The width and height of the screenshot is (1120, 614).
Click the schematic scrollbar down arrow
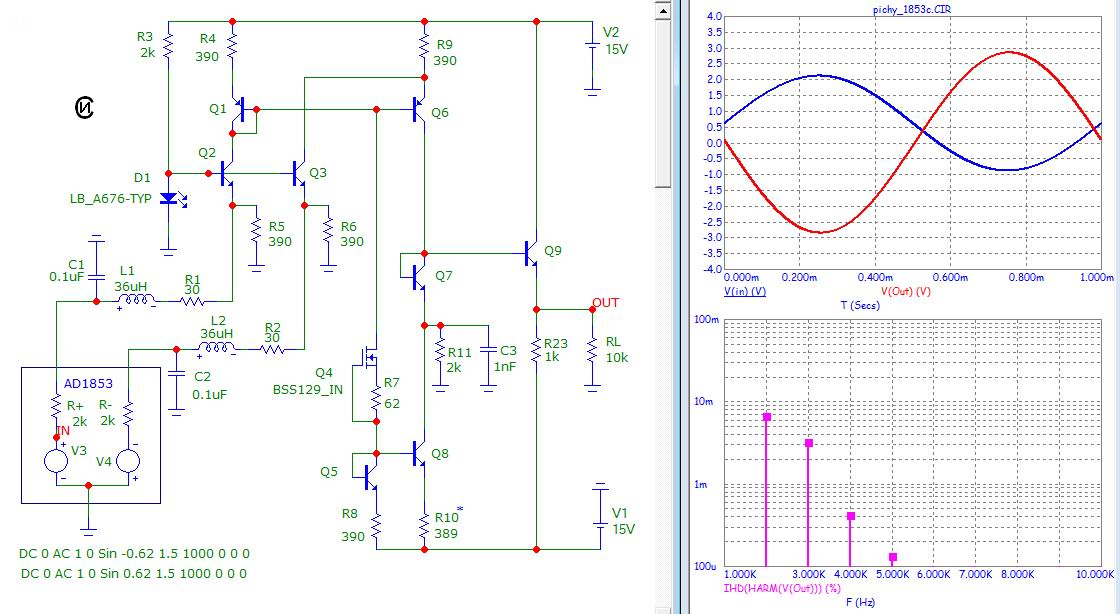tap(663, 604)
